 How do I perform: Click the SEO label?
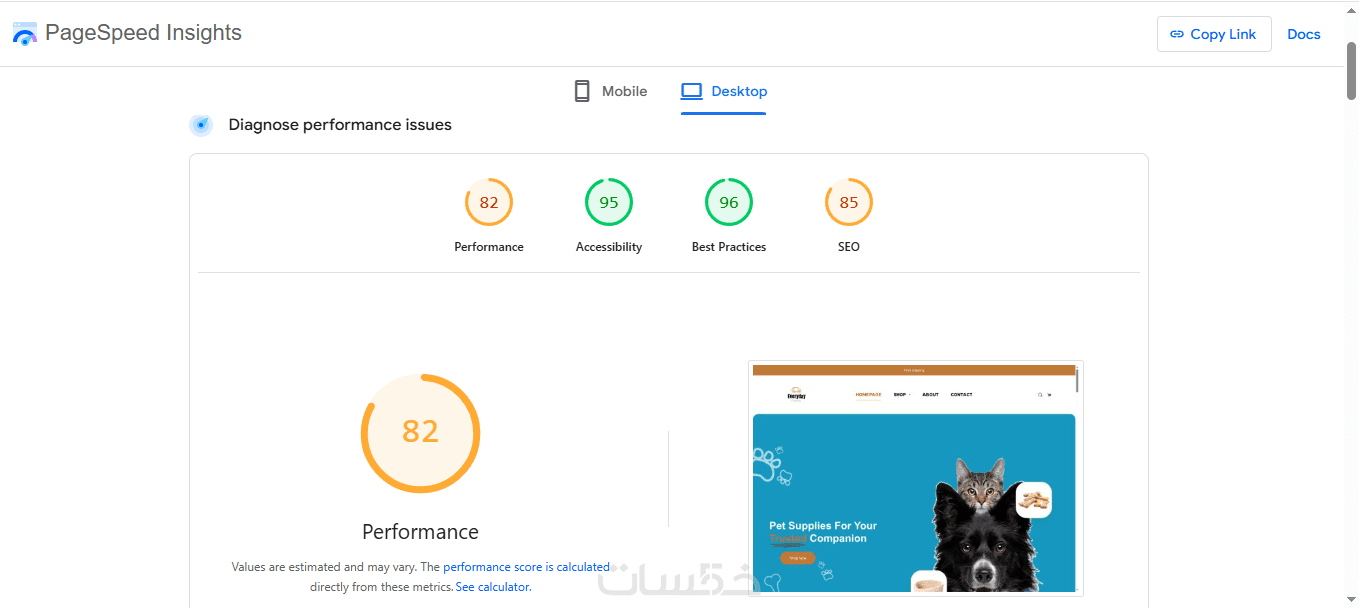[x=849, y=247]
